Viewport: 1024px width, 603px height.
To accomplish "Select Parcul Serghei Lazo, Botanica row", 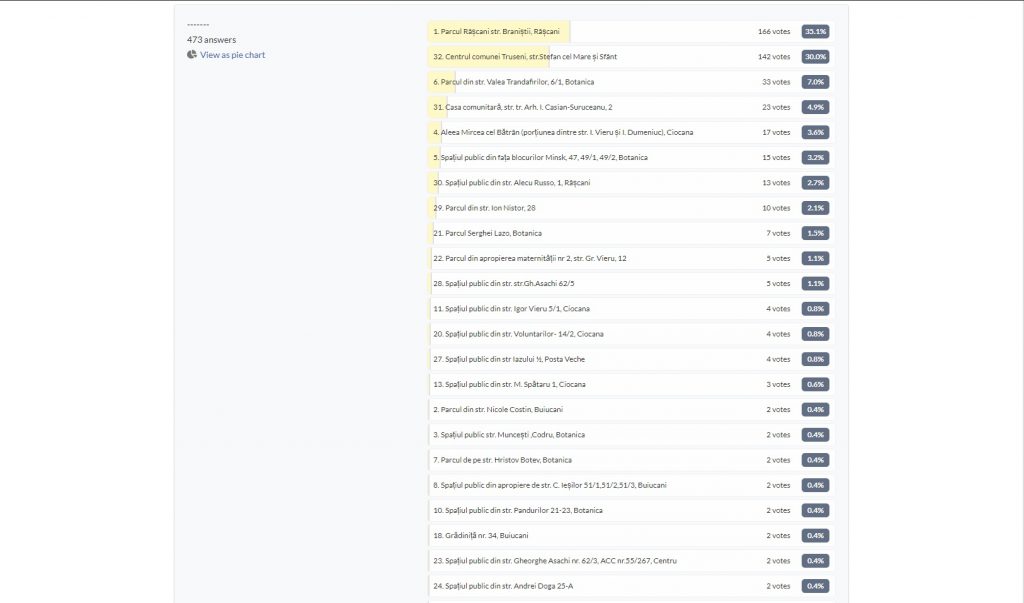I will pyautogui.click(x=487, y=233).
